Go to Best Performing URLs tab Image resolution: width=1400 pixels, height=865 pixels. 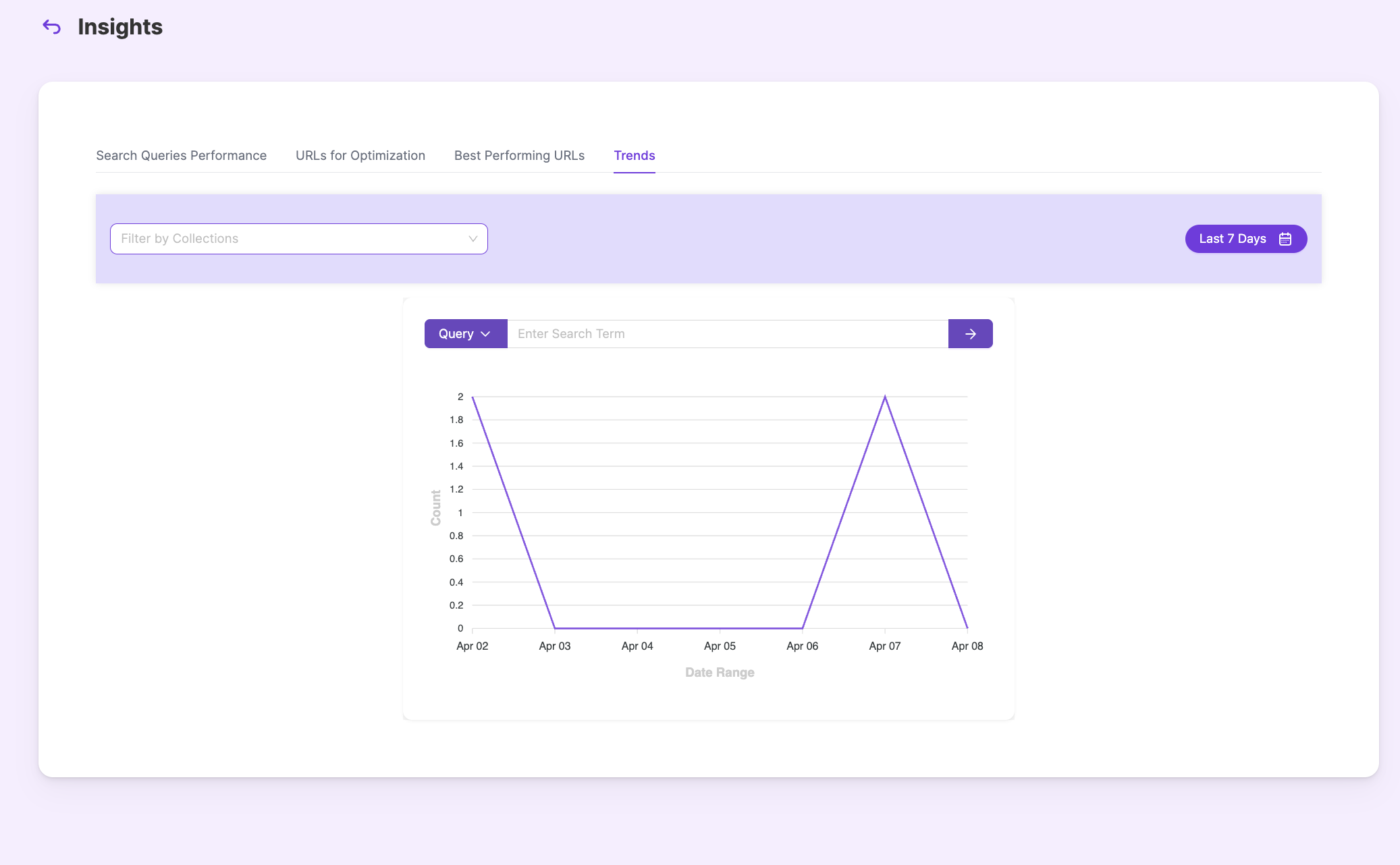[519, 156]
